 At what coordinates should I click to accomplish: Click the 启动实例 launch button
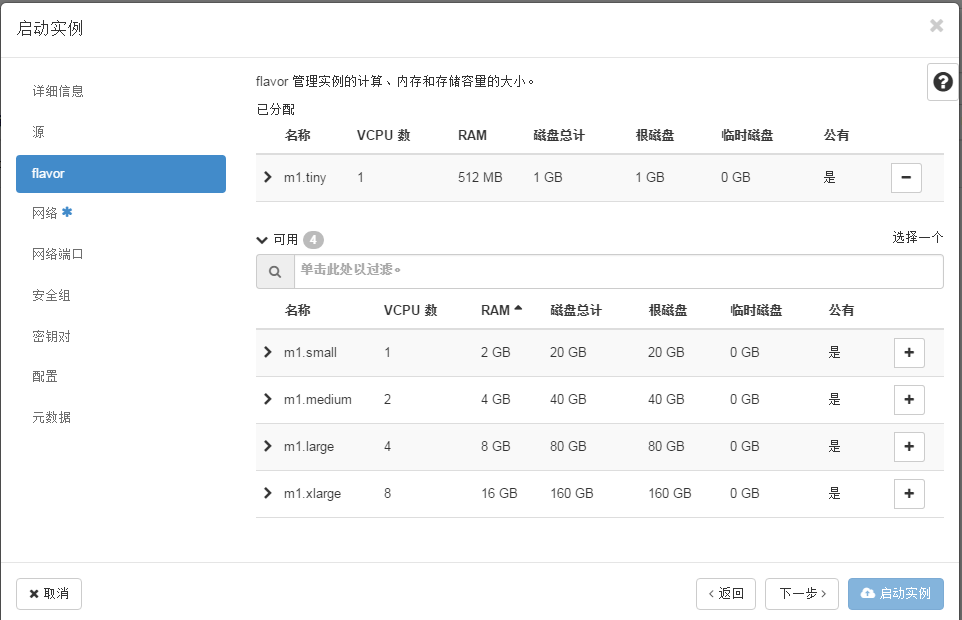[896, 594]
